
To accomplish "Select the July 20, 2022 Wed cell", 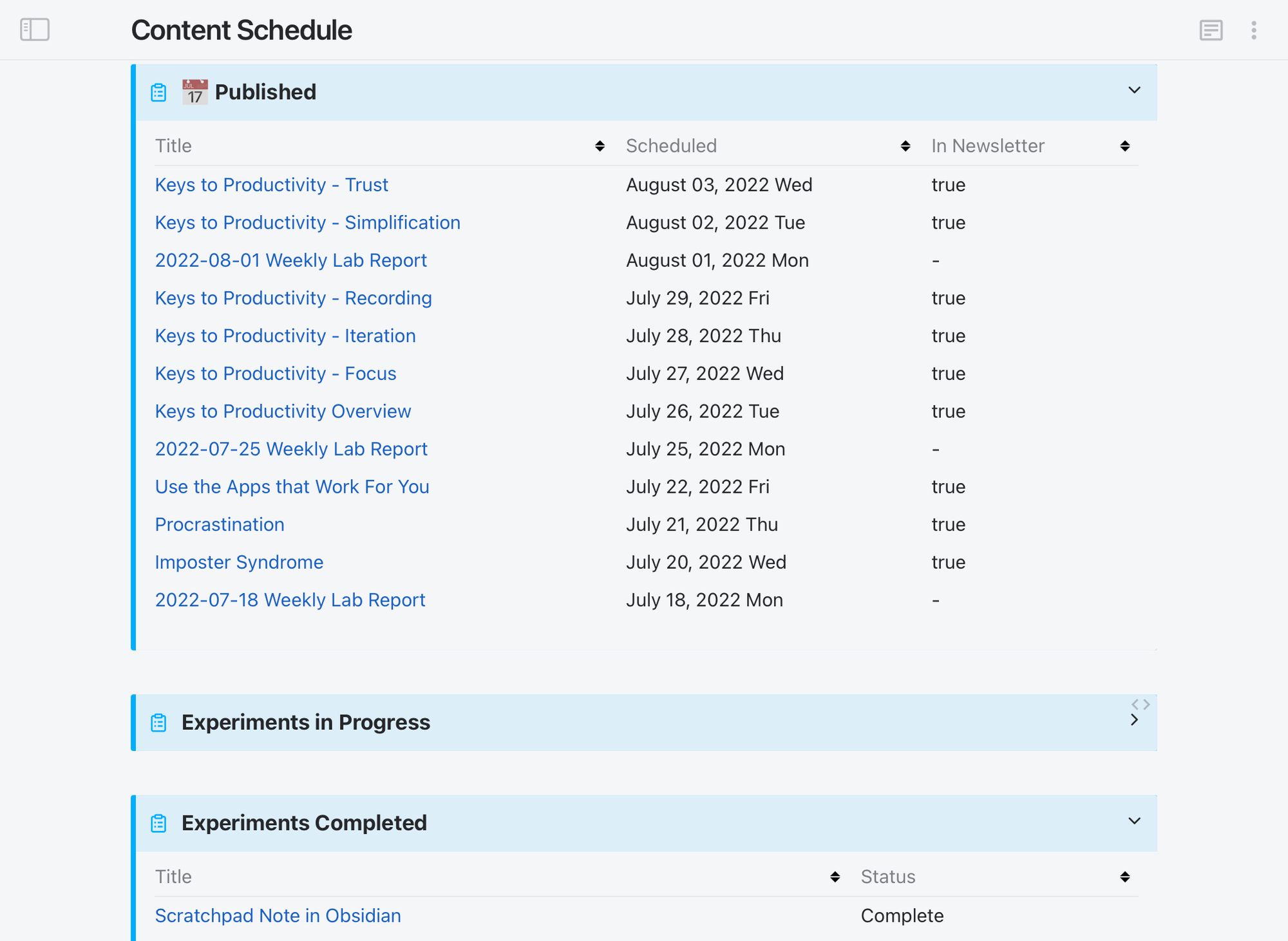I will pos(706,562).
